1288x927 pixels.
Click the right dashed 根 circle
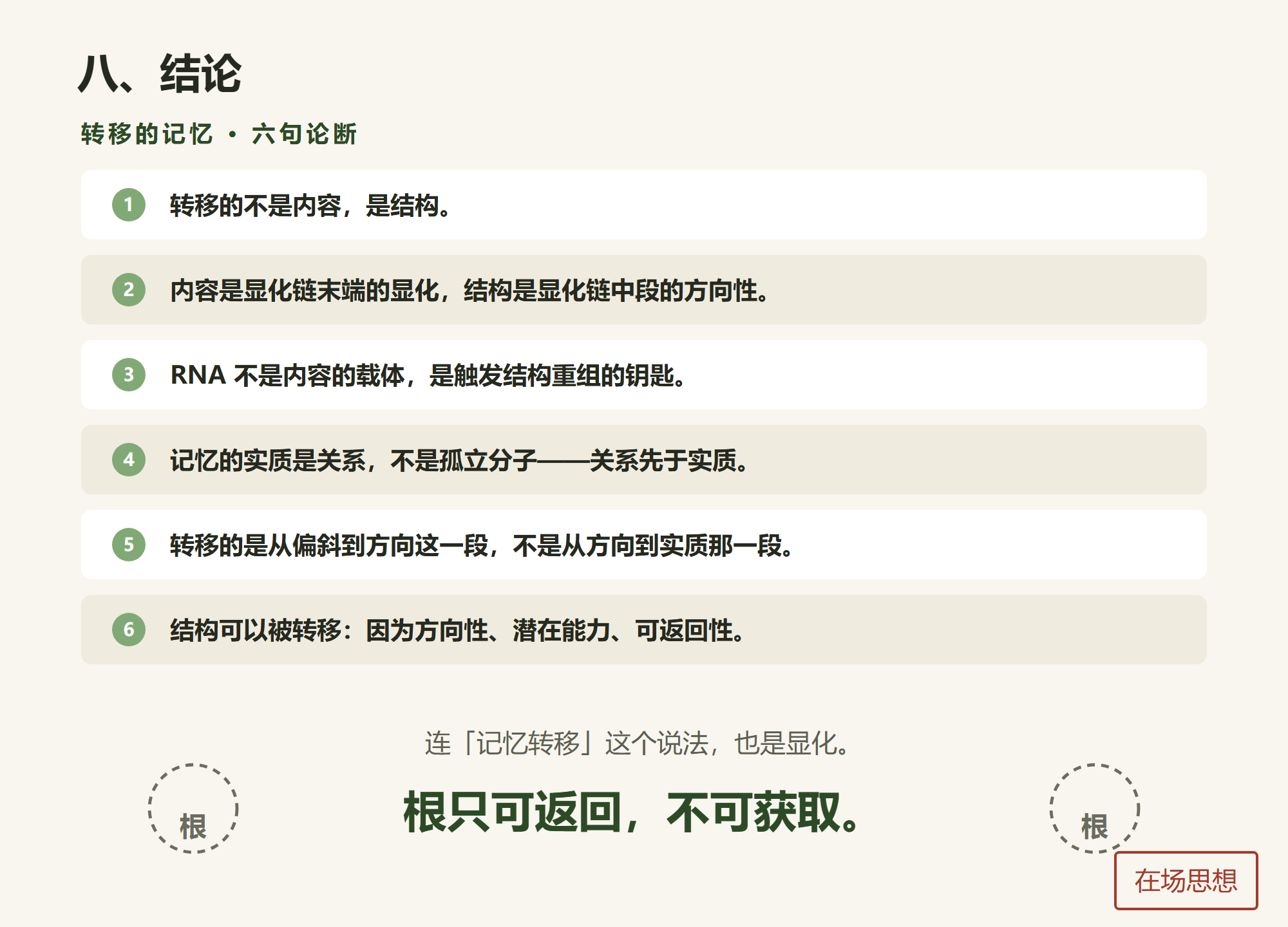pyautogui.click(x=1095, y=809)
